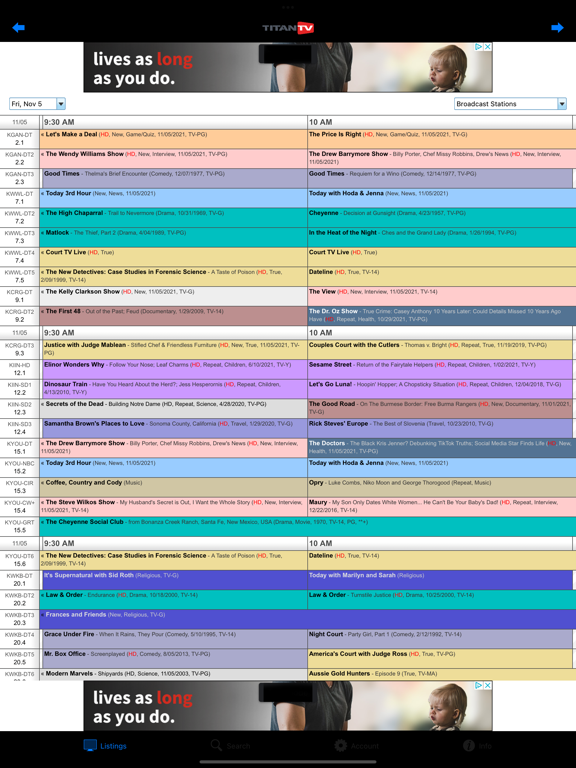
Task: Open Good Times Requiem for a Wino listing
Action: (440, 178)
